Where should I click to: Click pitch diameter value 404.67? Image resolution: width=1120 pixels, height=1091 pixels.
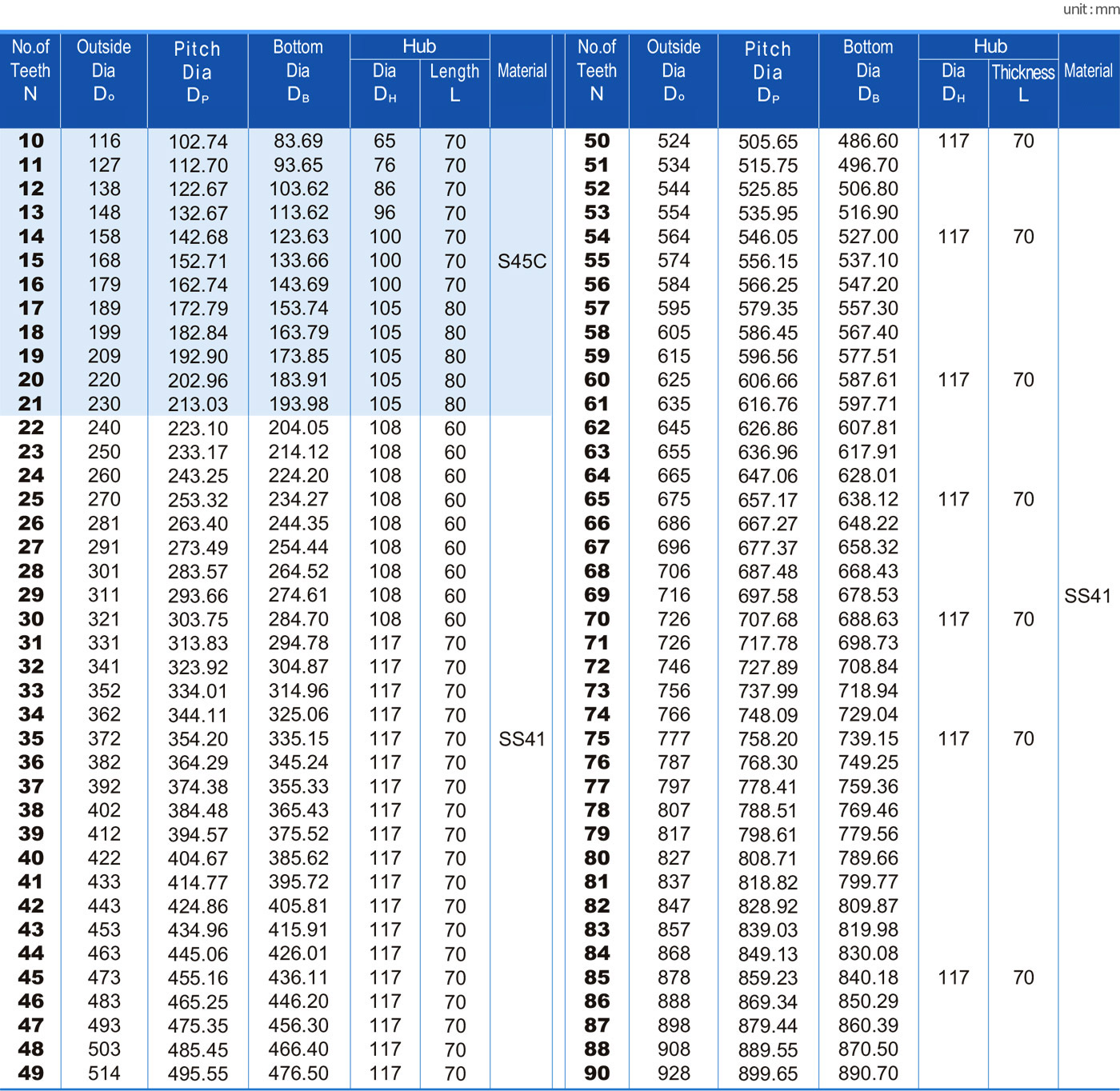(198, 858)
